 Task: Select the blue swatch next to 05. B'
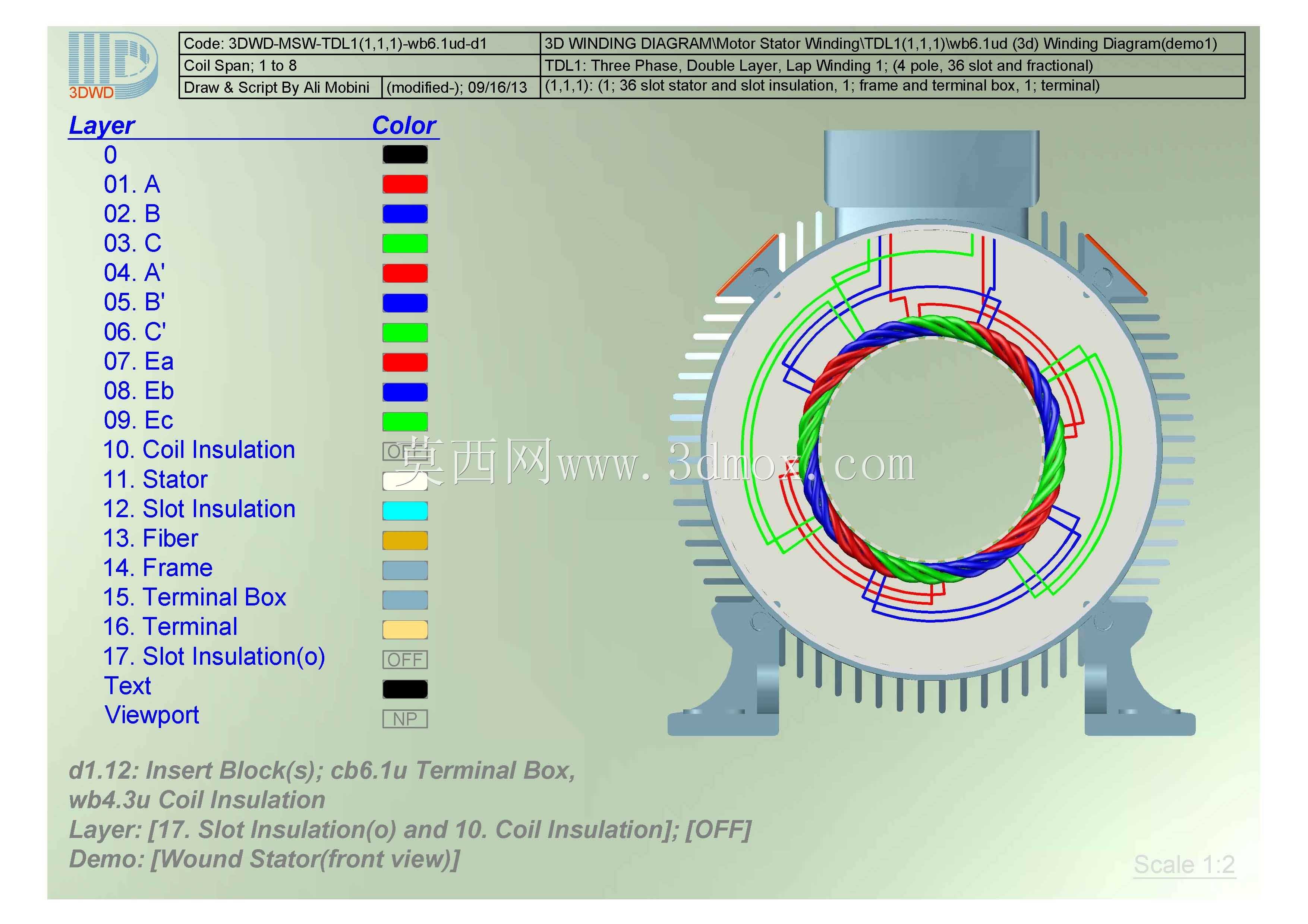(x=405, y=302)
